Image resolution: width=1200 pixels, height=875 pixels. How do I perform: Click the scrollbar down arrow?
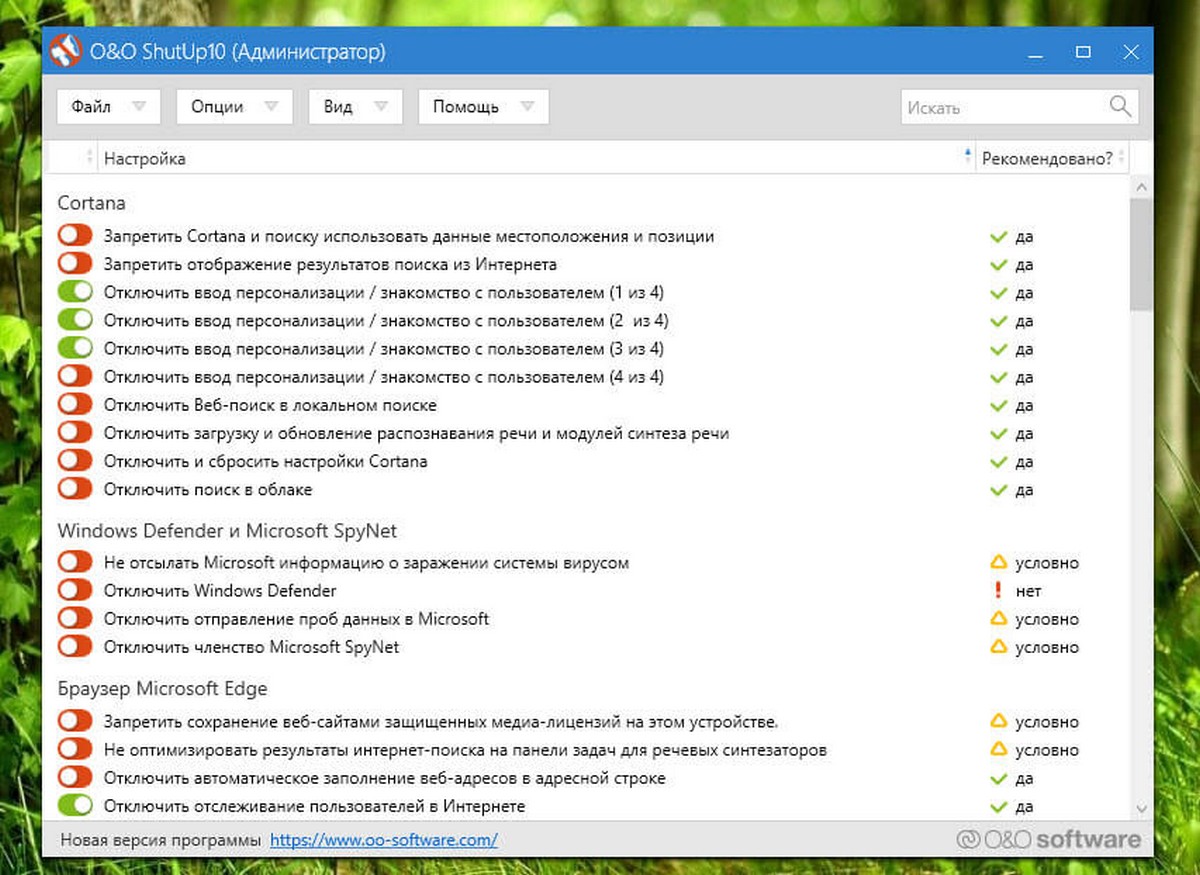click(x=1141, y=808)
